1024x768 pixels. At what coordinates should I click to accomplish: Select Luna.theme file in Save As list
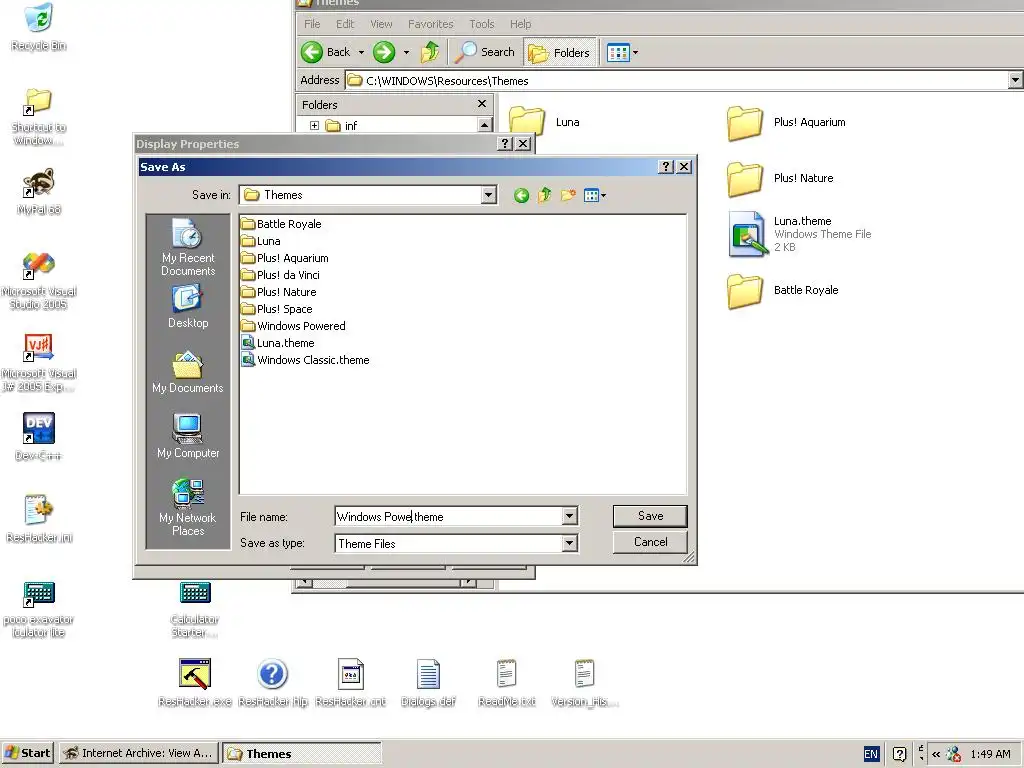click(278, 343)
